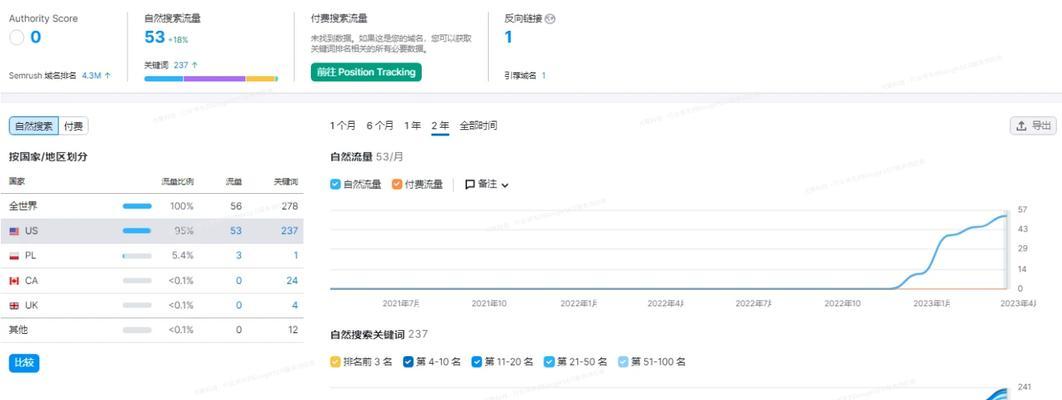The width and height of the screenshot is (1062, 400).
Task: Select the 其他 row
Action: [152, 330]
